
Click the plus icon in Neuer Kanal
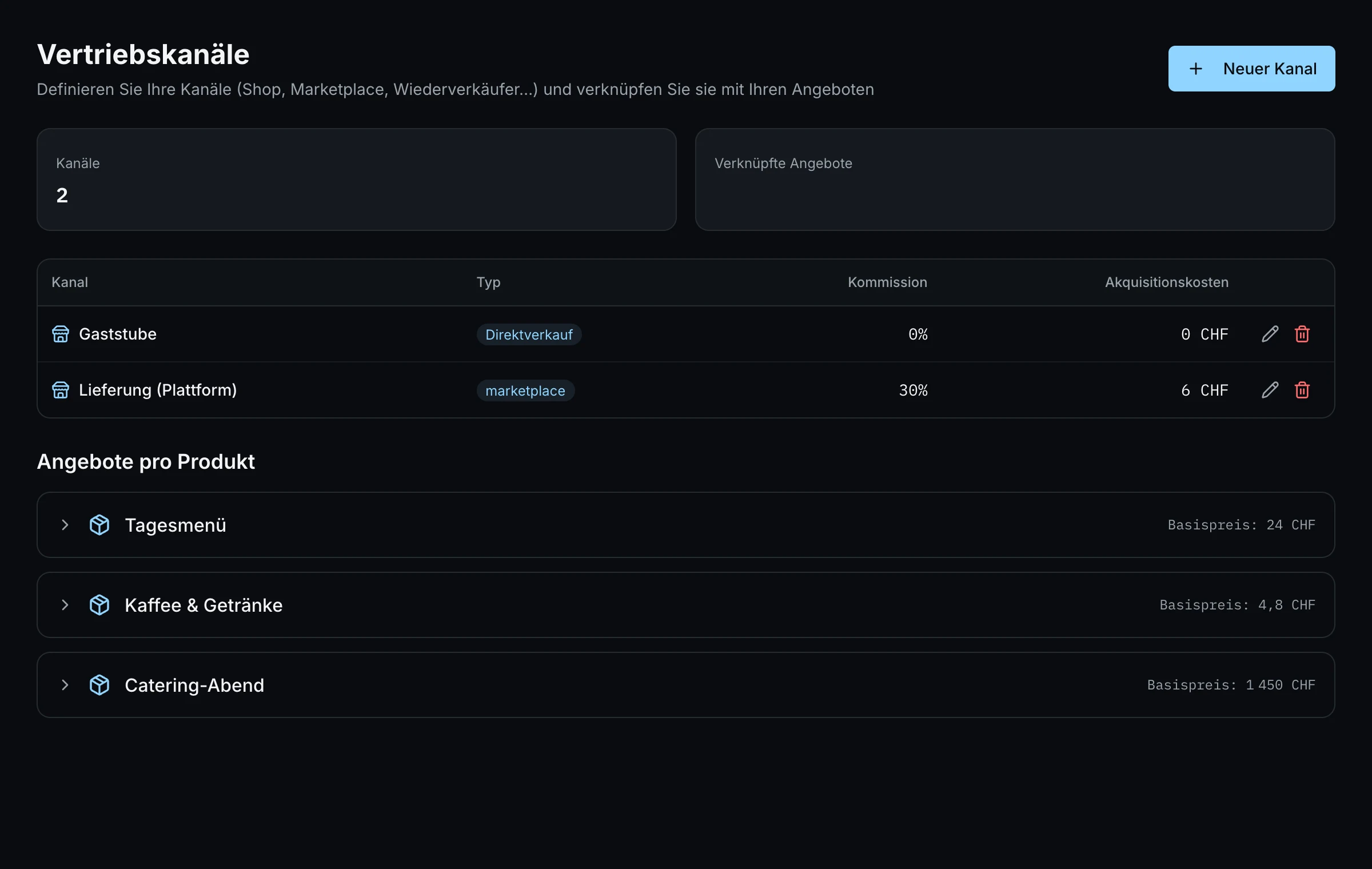(x=1196, y=69)
